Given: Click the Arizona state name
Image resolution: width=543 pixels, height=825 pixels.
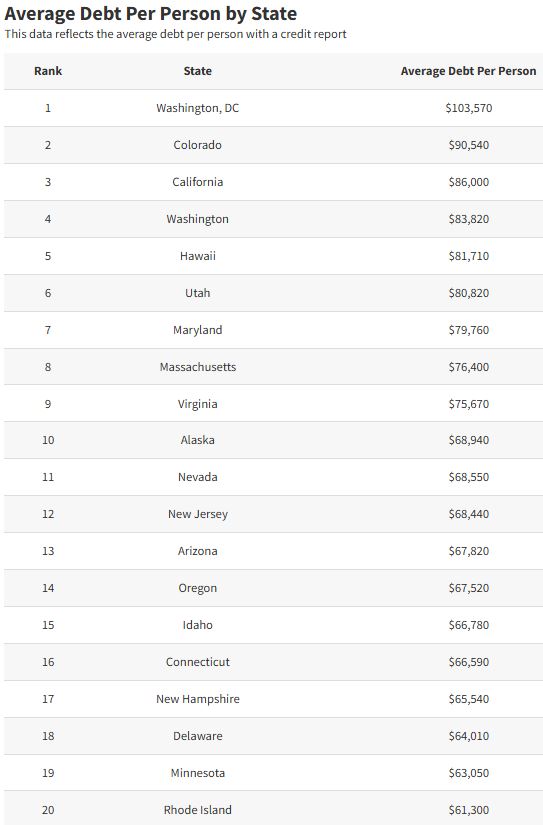Looking at the screenshot, I should click(x=197, y=551).
